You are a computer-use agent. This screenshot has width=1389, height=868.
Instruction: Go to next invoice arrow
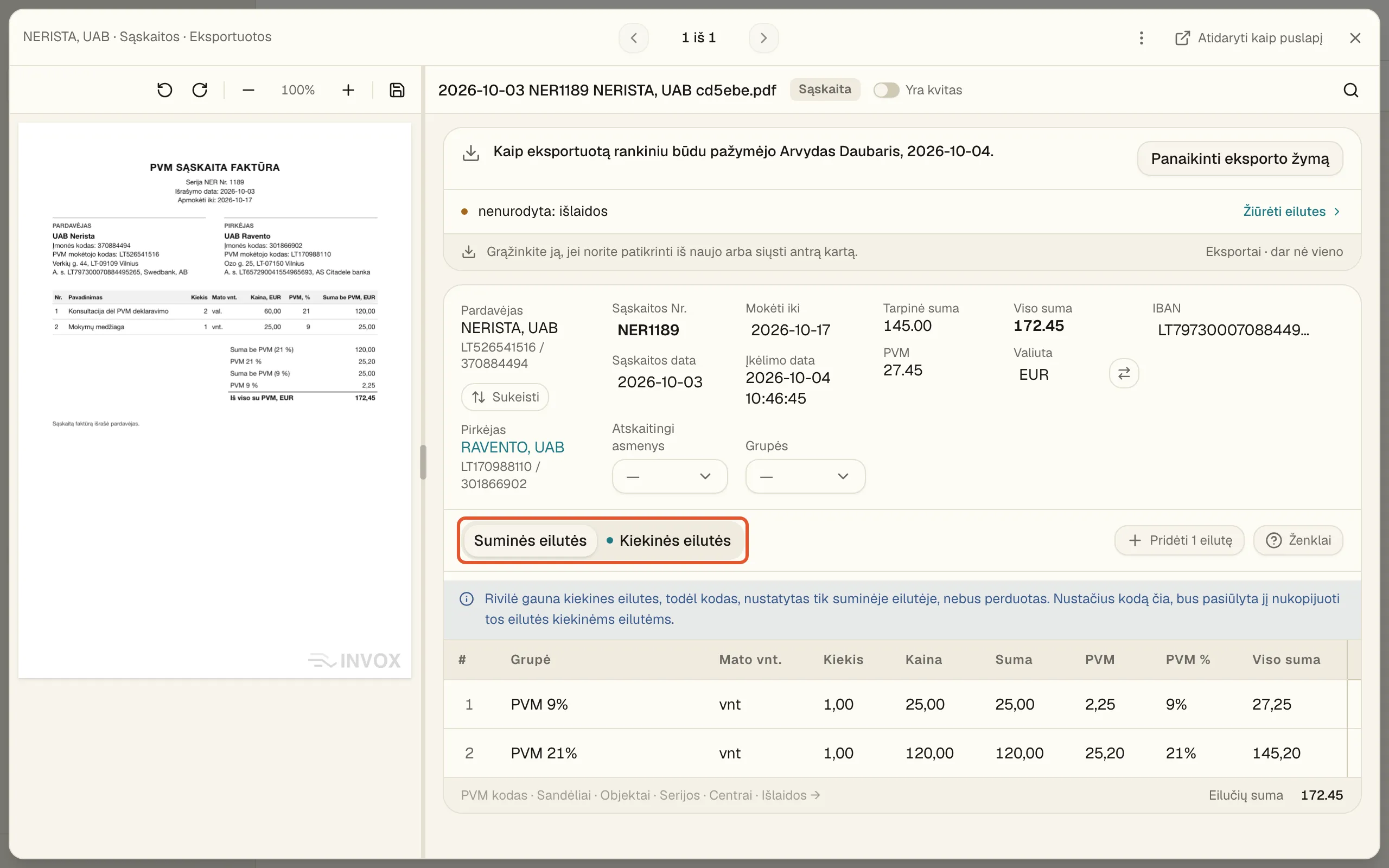pos(763,38)
